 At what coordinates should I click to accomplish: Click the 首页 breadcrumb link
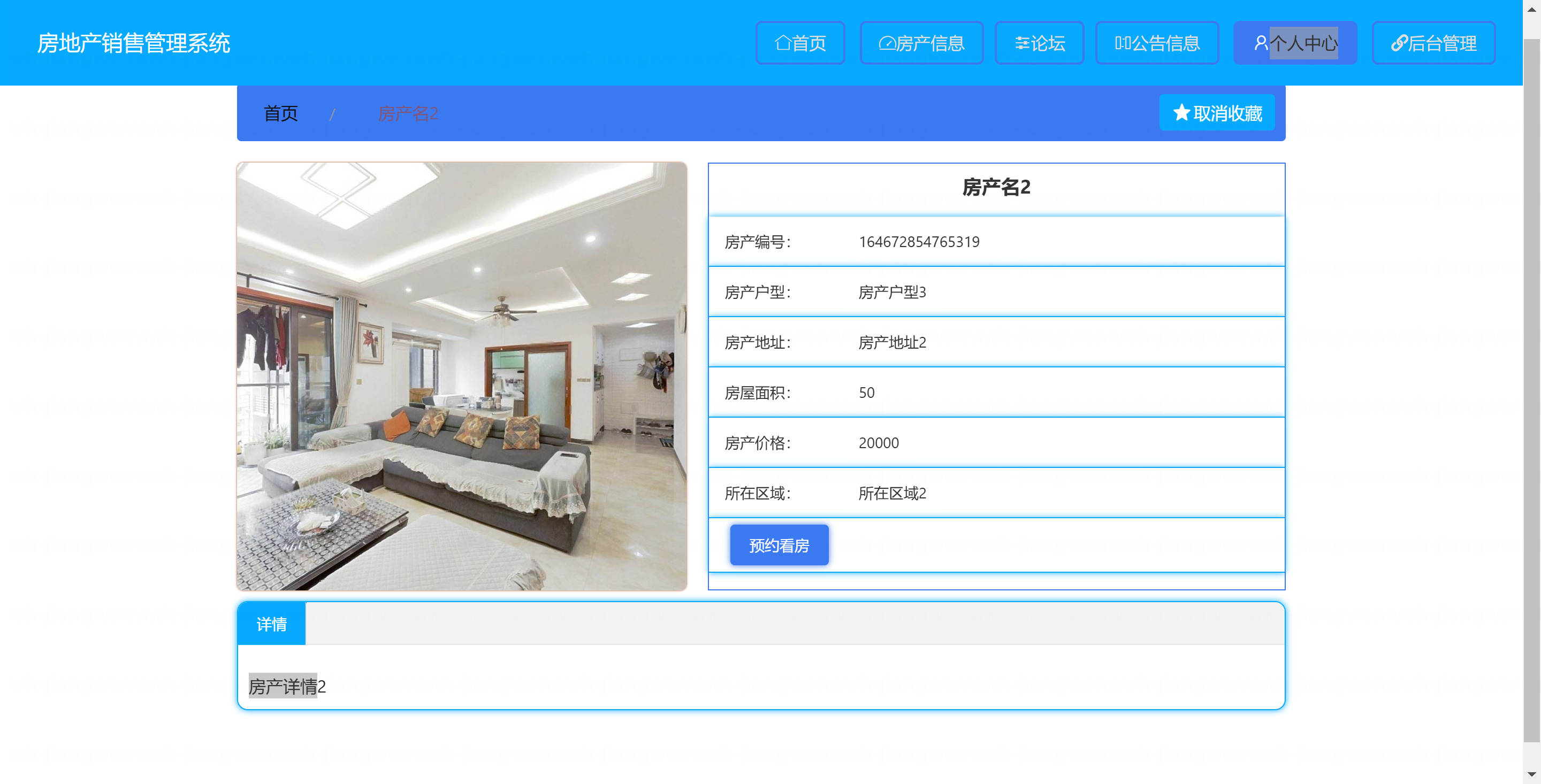pyautogui.click(x=280, y=113)
